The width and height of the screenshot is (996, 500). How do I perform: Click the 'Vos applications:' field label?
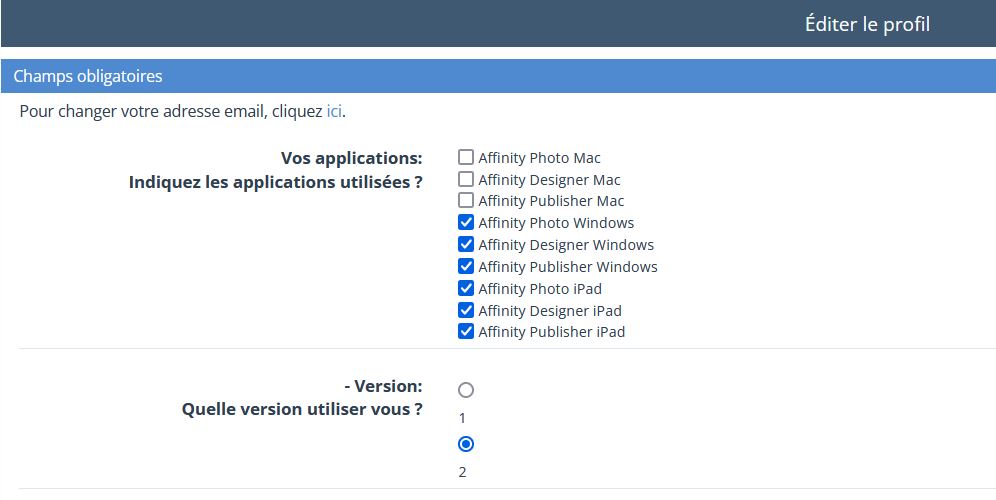[351, 158]
